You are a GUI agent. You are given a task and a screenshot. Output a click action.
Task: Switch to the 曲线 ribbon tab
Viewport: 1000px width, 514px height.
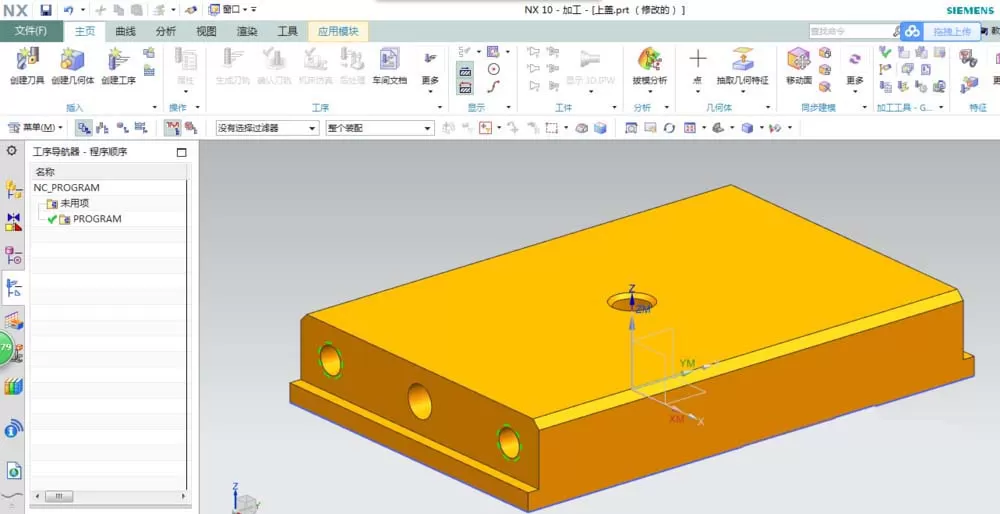click(x=126, y=31)
